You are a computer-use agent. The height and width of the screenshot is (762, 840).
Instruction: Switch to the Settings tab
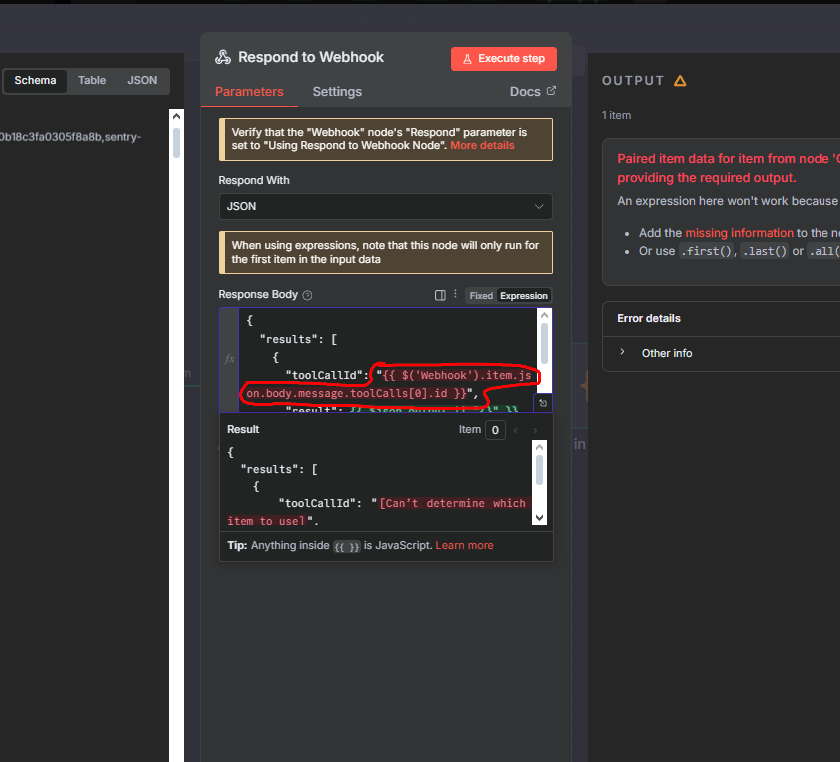point(337,92)
